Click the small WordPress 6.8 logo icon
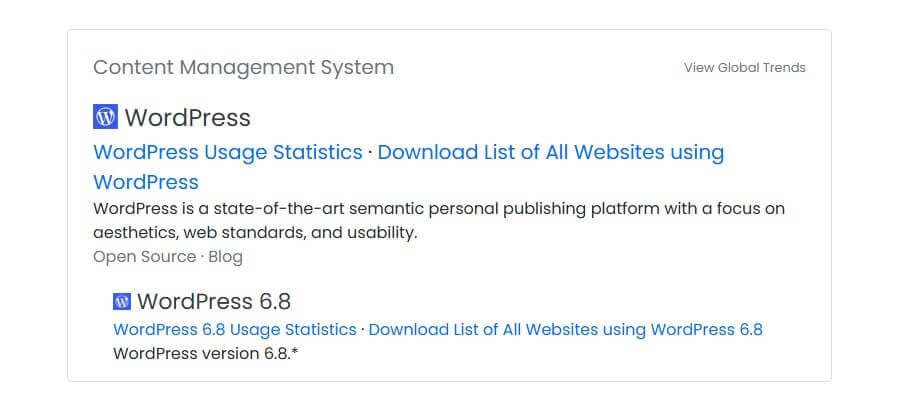Viewport: 910px width, 406px height. tap(122, 302)
